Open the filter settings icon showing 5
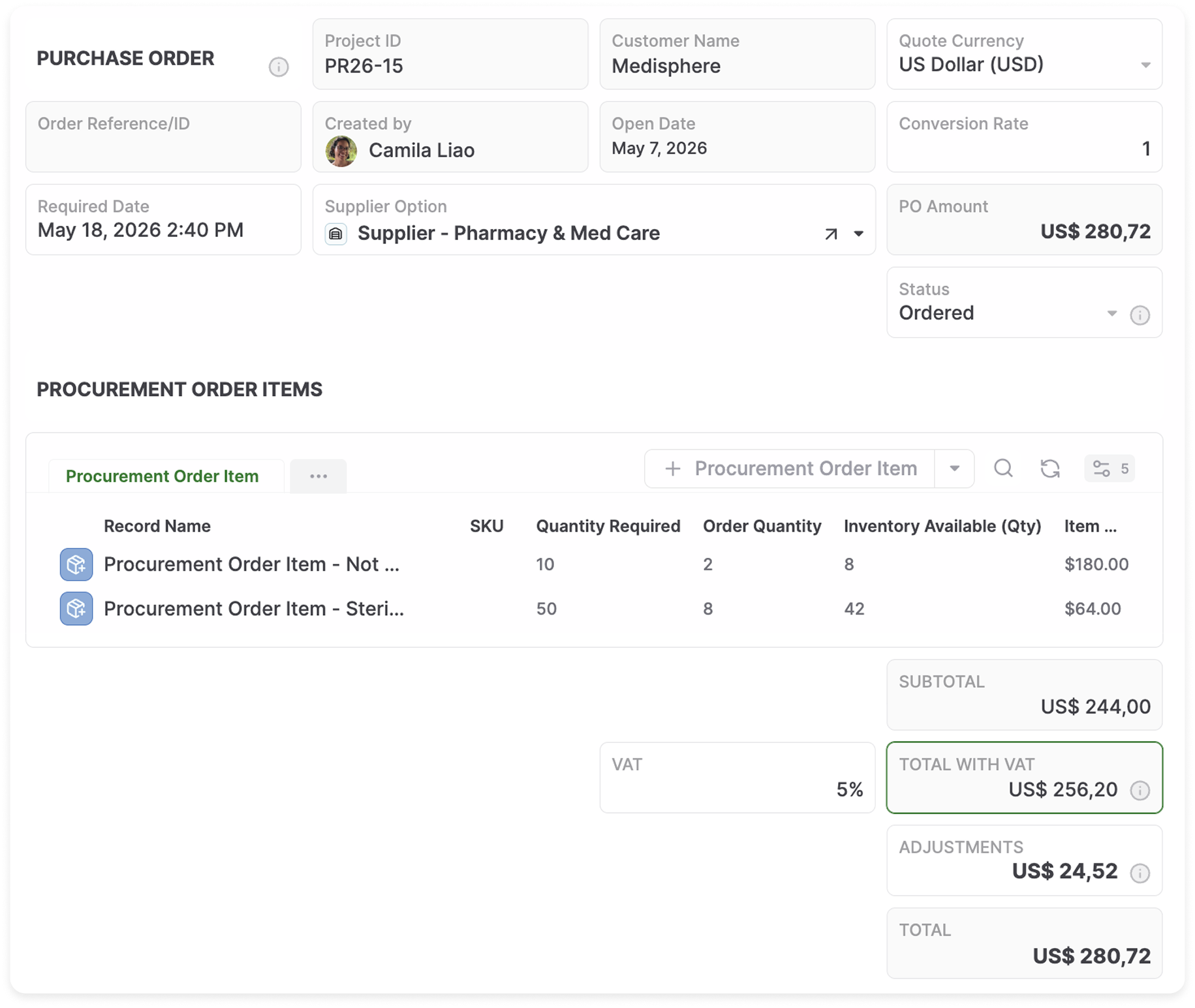 click(1110, 468)
